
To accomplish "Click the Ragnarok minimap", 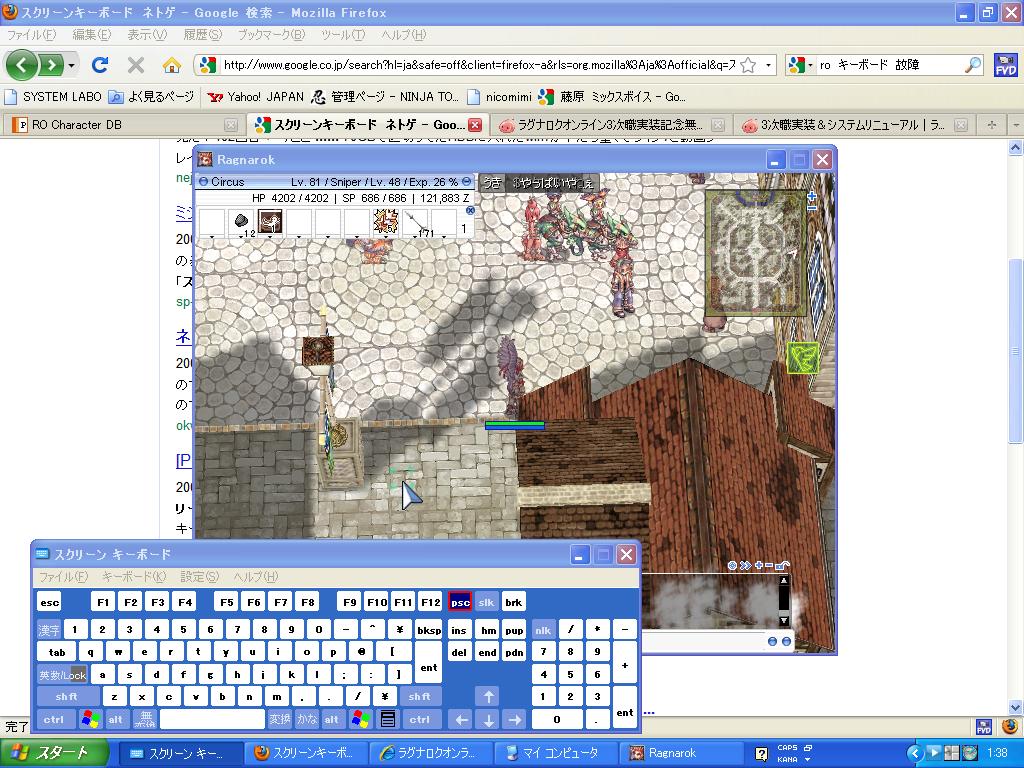I will [x=756, y=252].
